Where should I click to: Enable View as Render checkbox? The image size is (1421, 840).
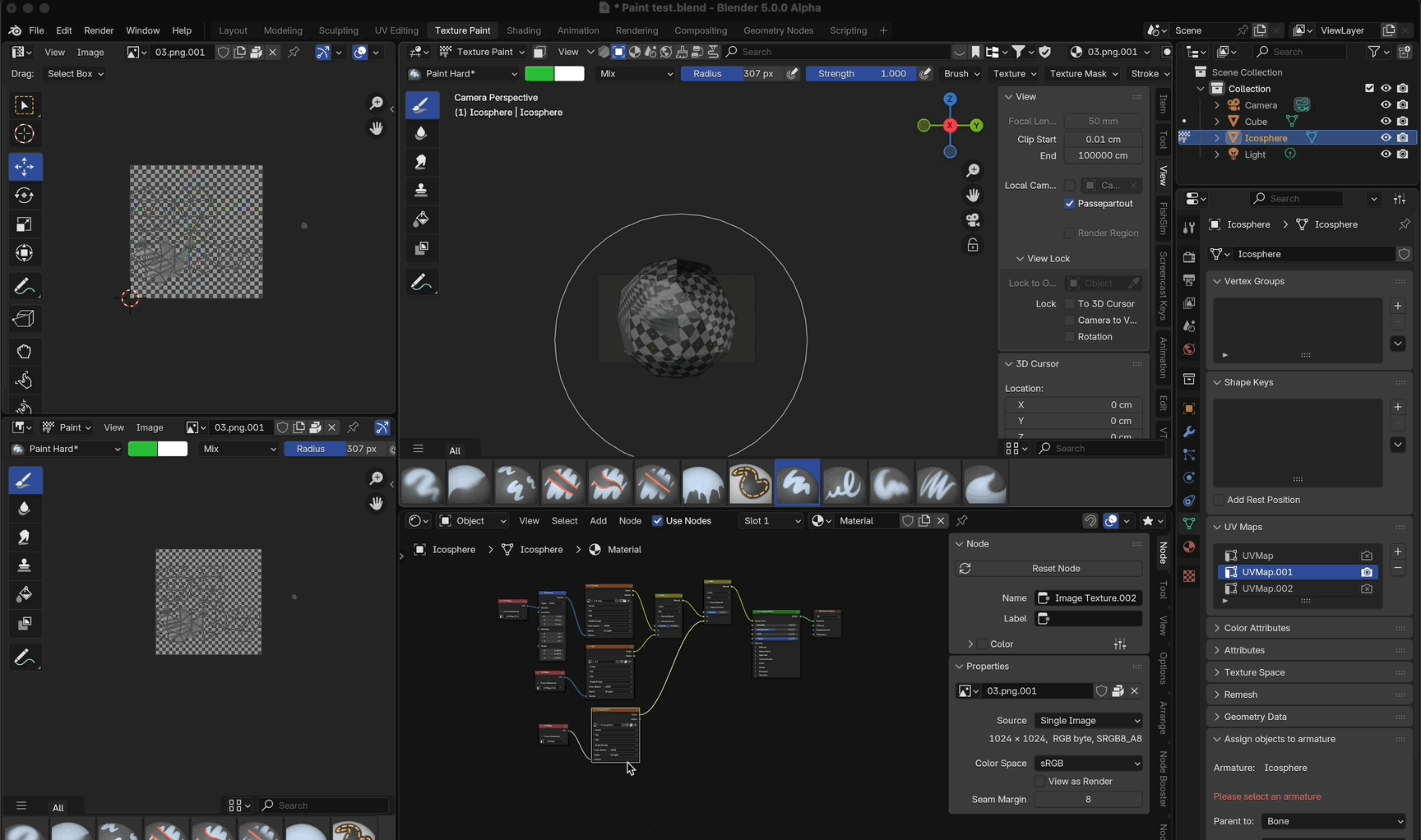[x=1040, y=782]
